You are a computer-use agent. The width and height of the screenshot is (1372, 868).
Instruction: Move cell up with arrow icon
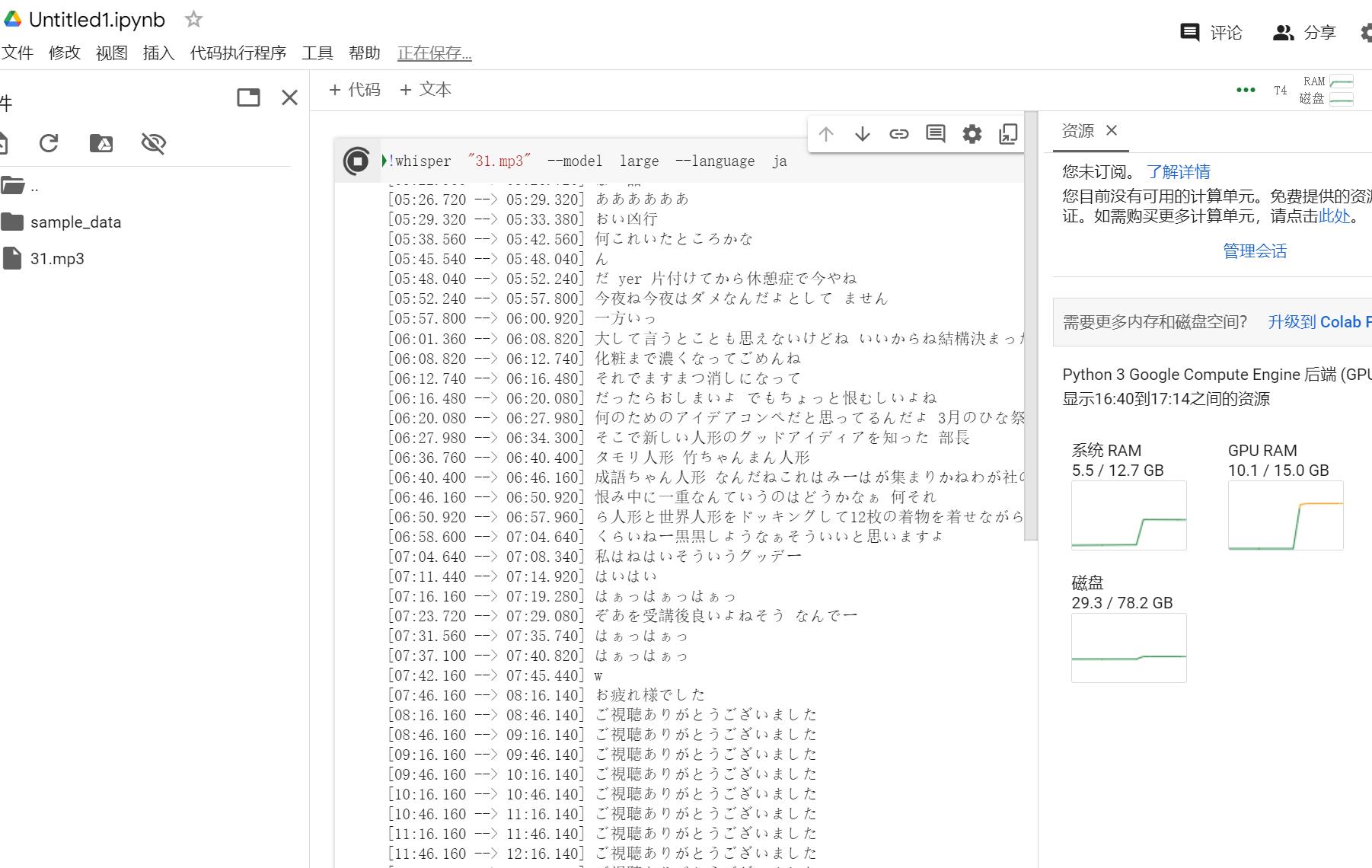pos(826,135)
